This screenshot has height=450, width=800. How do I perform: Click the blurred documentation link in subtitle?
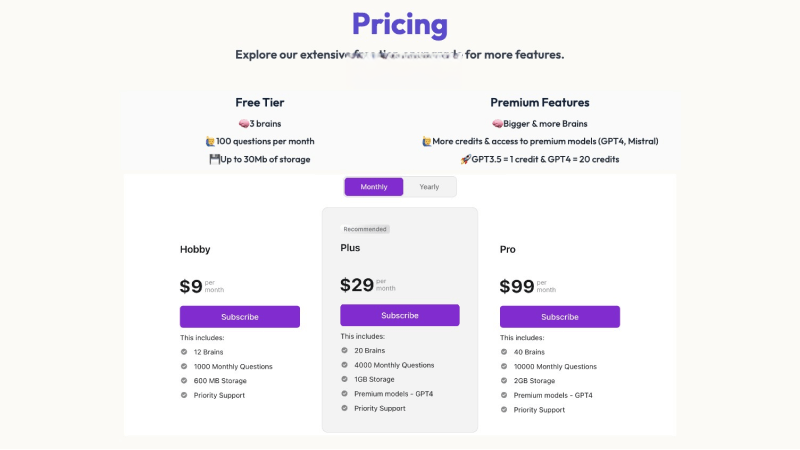[x=404, y=54]
